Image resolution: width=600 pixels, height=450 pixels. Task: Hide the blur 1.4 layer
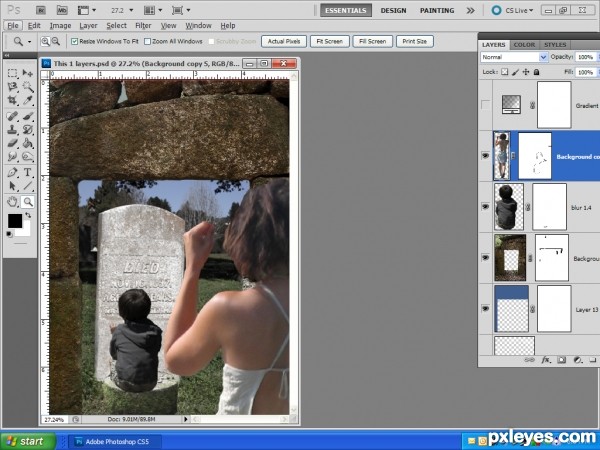tap(486, 207)
